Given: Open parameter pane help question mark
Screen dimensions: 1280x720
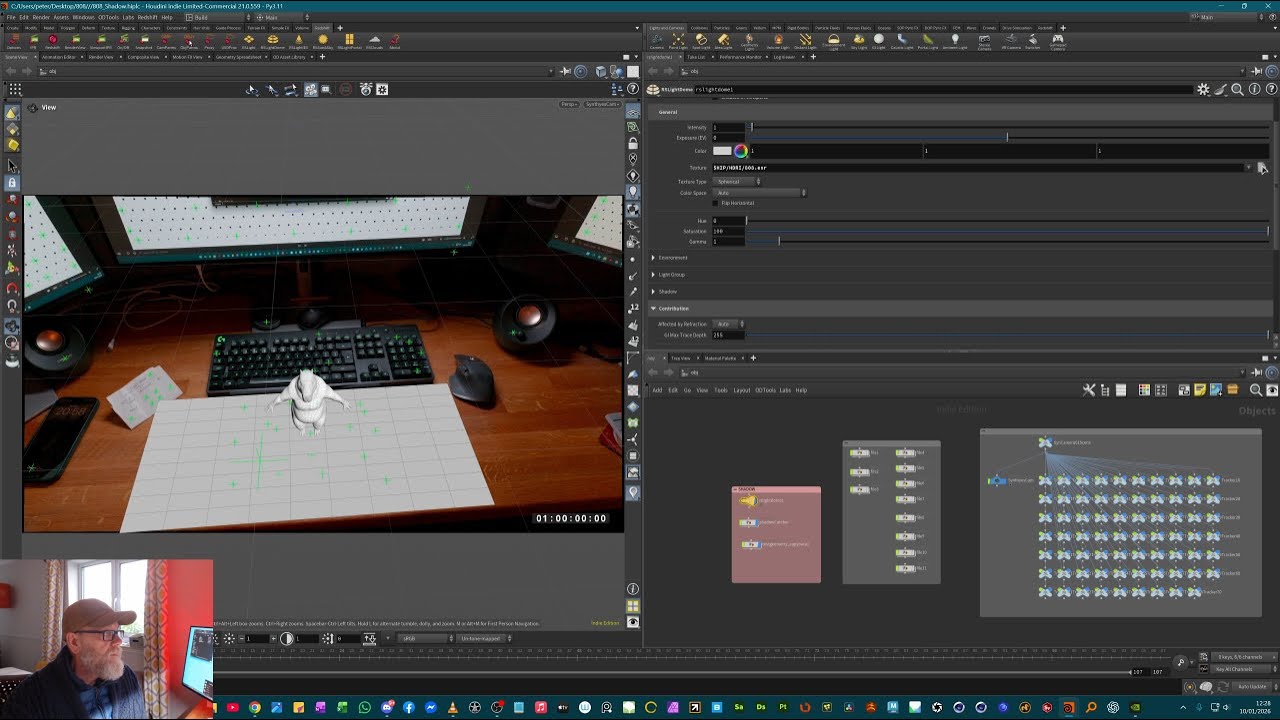Looking at the screenshot, I should click(x=1271, y=89).
